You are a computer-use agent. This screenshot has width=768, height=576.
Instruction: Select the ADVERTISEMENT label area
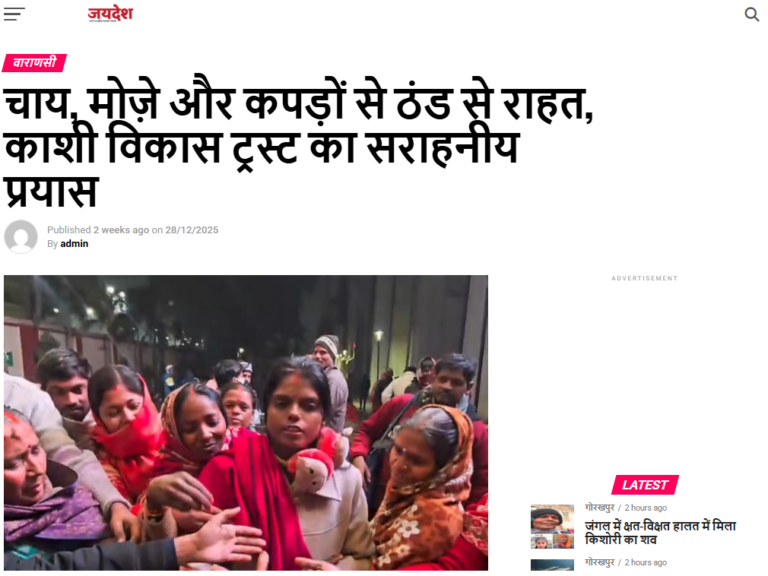(x=645, y=278)
